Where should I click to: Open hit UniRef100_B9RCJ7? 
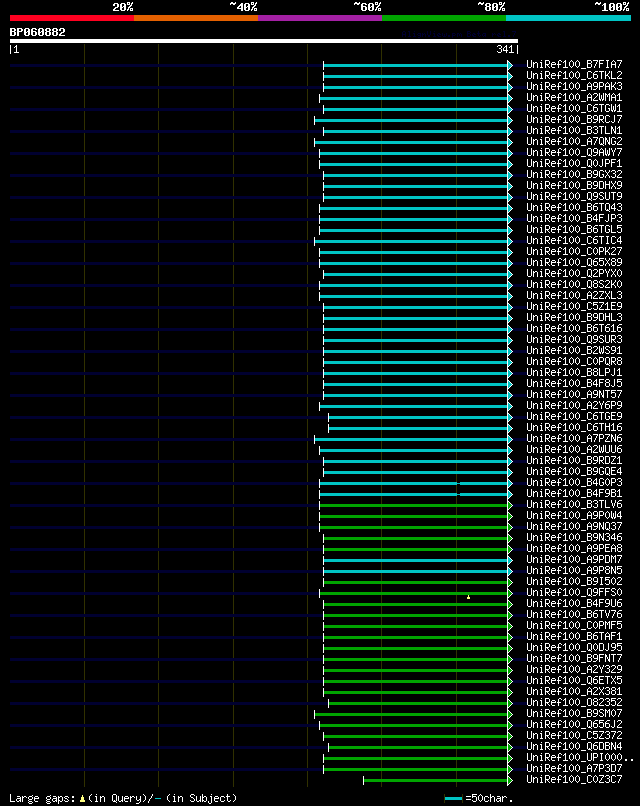pos(574,119)
